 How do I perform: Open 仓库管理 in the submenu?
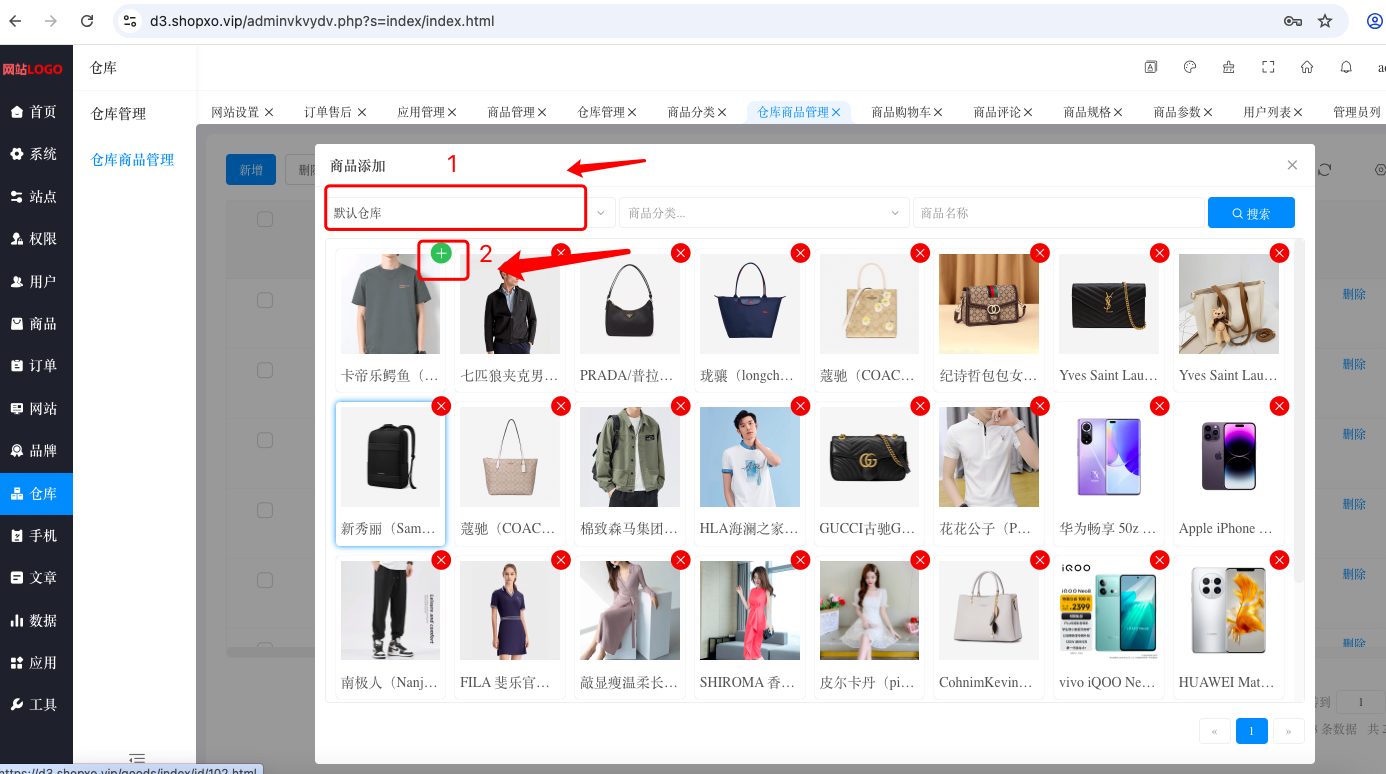[119, 114]
